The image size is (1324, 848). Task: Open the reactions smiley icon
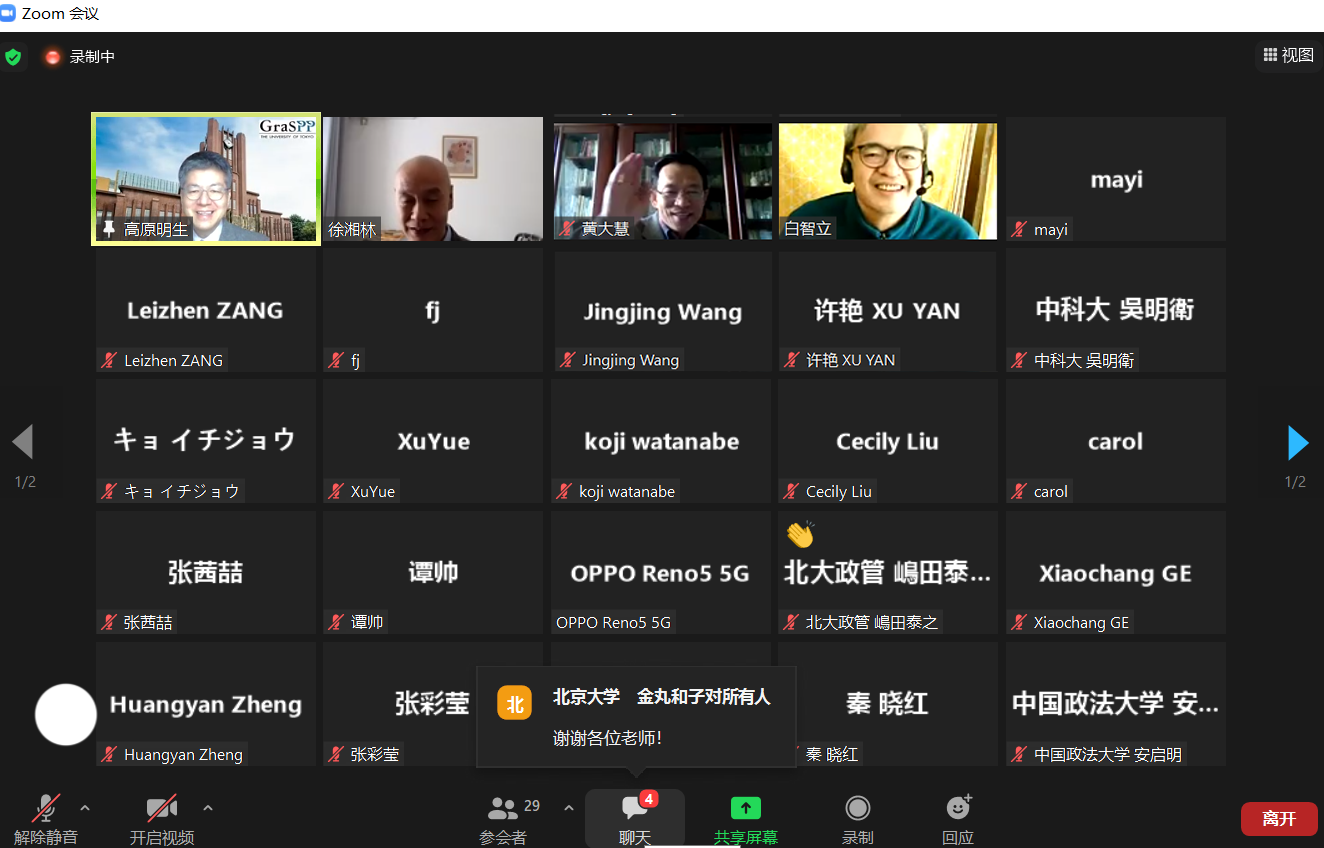coord(958,808)
